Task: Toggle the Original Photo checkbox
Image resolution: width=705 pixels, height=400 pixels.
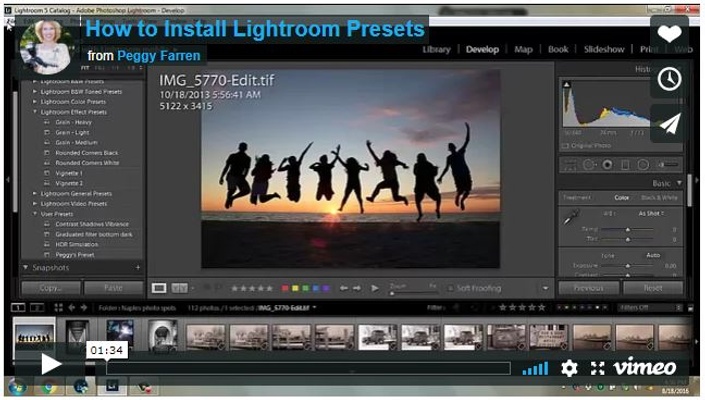Action: pyautogui.click(x=565, y=146)
